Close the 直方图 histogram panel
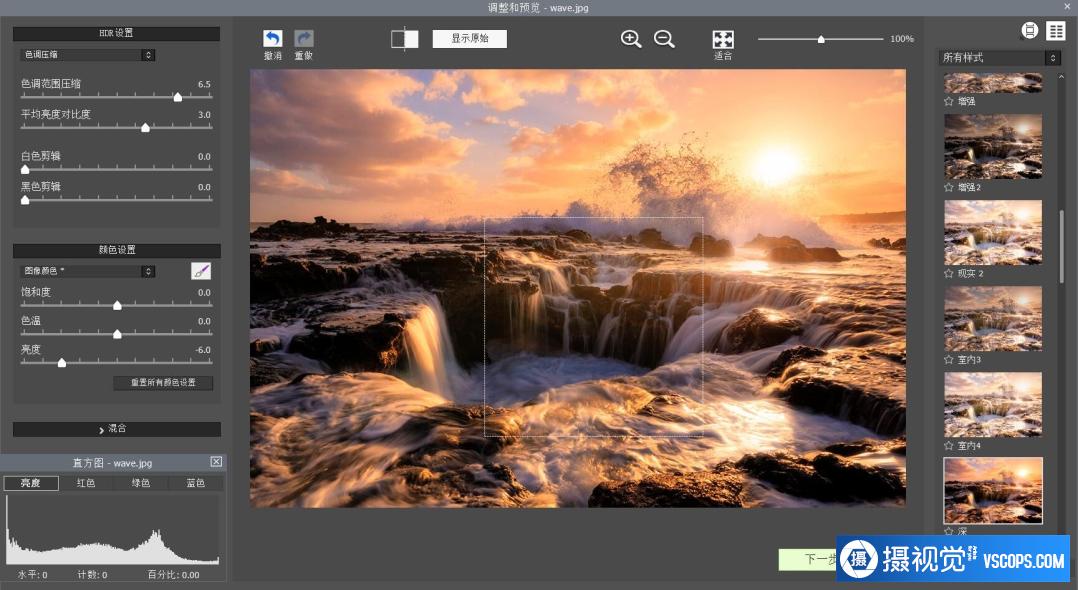Screen dimensions: 1078x590 click(x=216, y=462)
